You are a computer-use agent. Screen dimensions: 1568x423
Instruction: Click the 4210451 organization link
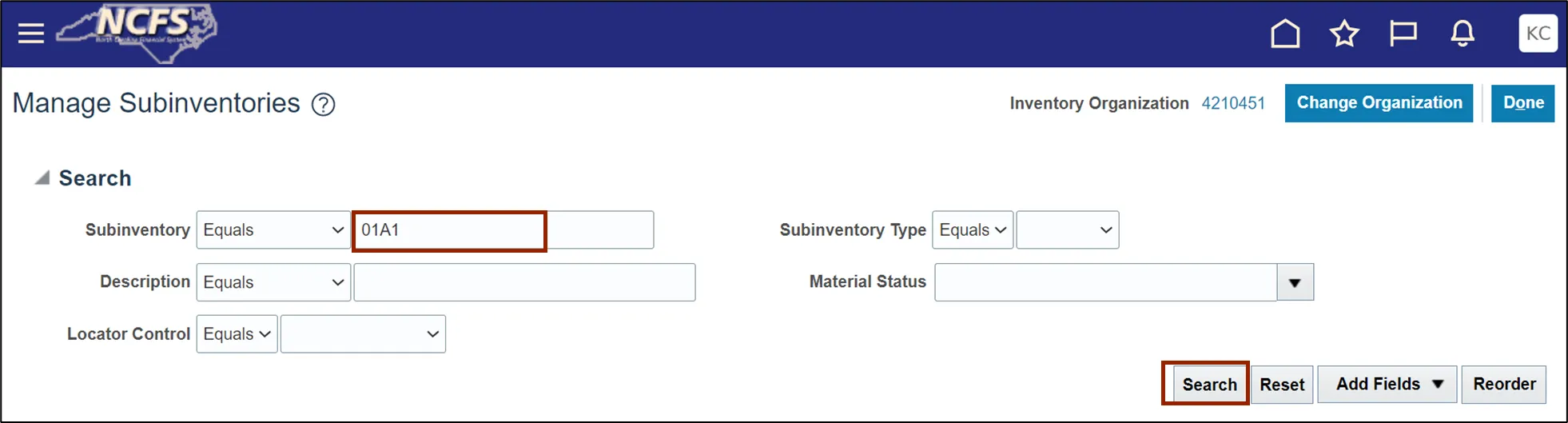(1233, 103)
